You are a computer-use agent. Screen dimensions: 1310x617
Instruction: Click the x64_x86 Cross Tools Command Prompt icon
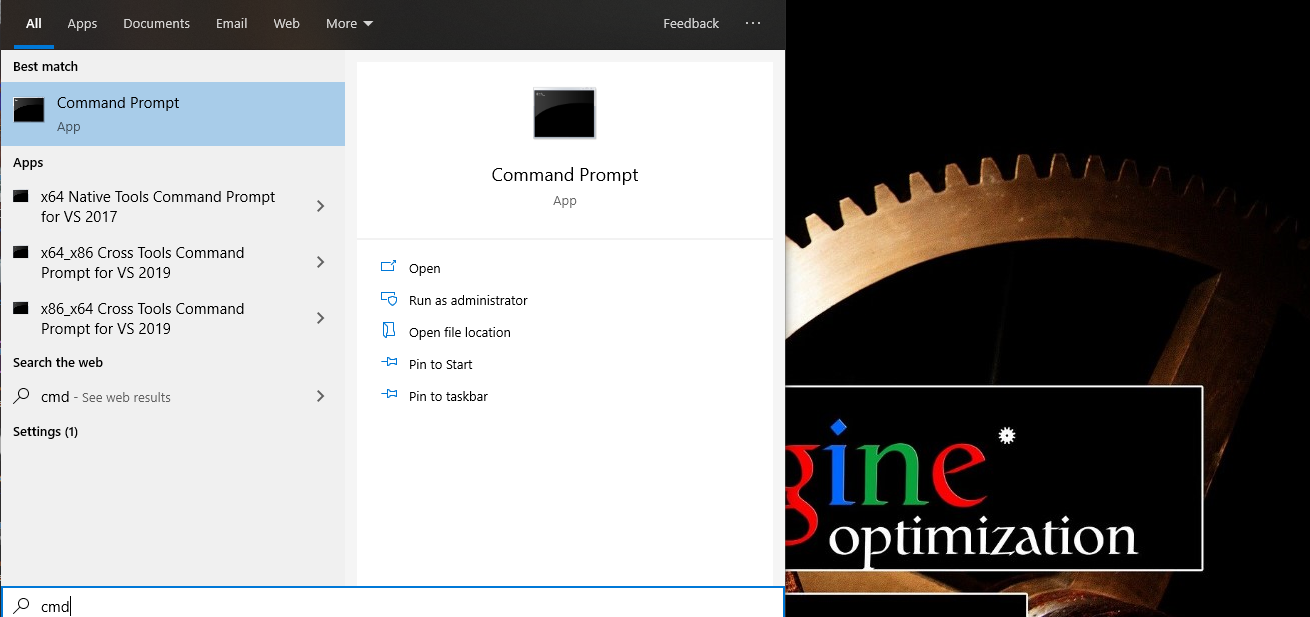pos(21,253)
